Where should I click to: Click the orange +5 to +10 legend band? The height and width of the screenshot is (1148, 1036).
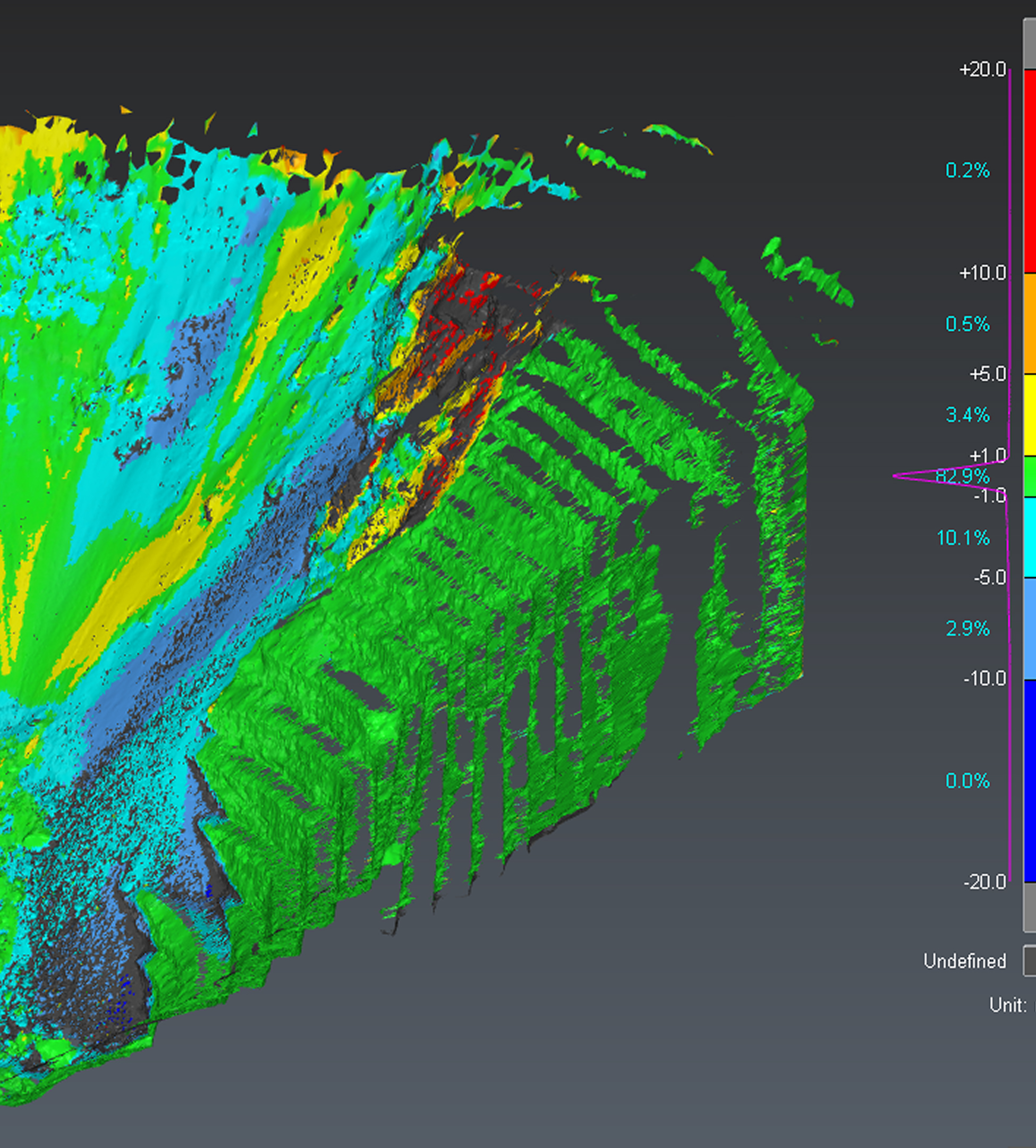click(1030, 324)
